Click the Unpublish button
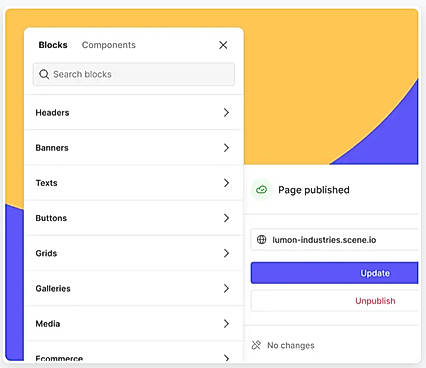The width and height of the screenshot is (426, 368). point(334,301)
